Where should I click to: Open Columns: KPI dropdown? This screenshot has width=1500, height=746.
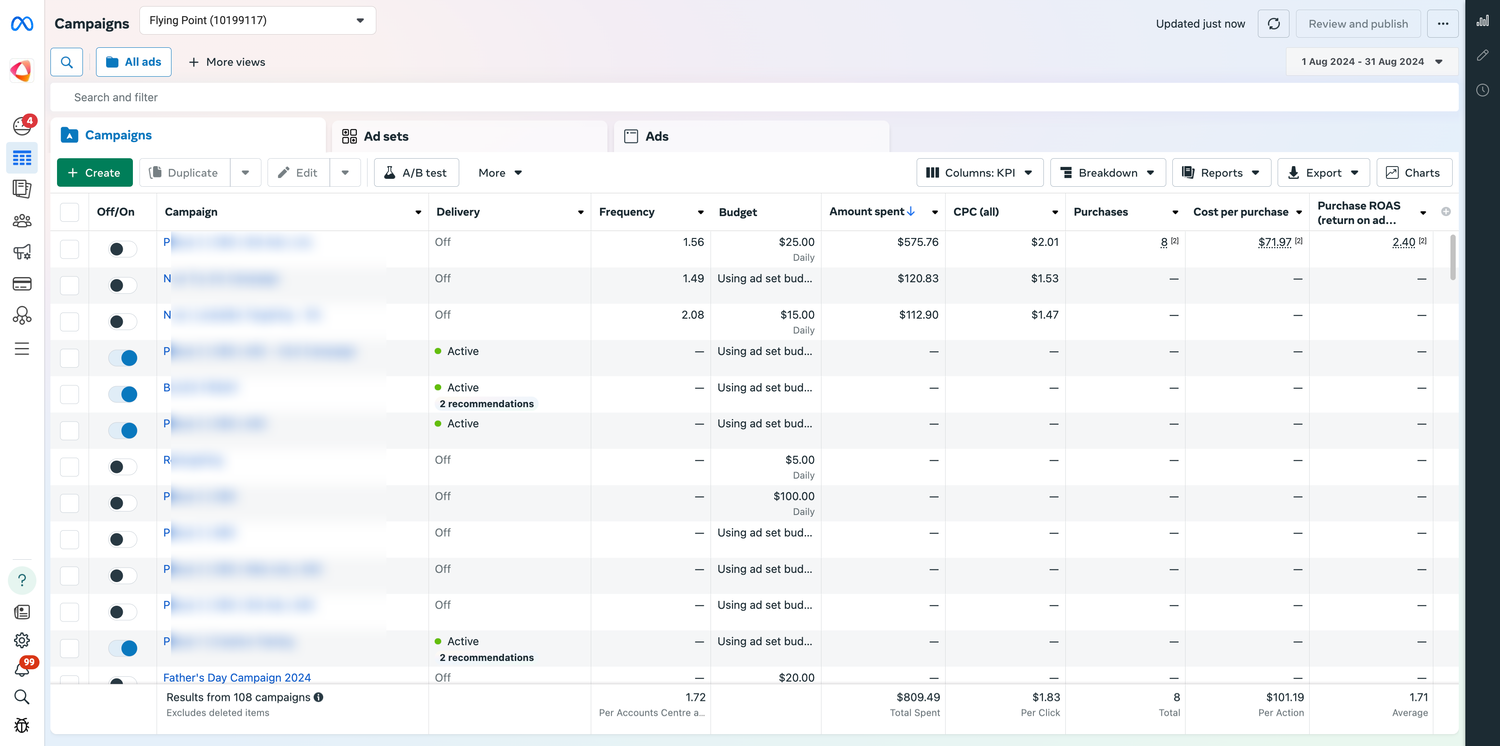tap(980, 173)
